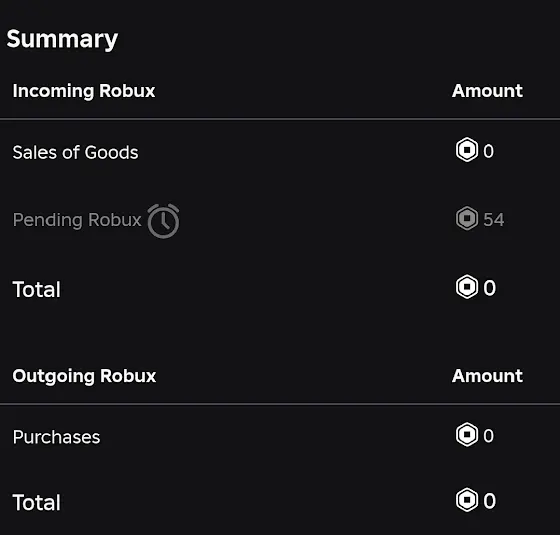The height and width of the screenshot is (535, 560).
Task: Click the Purchases amount value 0
Action: click(x=489, y=436)
